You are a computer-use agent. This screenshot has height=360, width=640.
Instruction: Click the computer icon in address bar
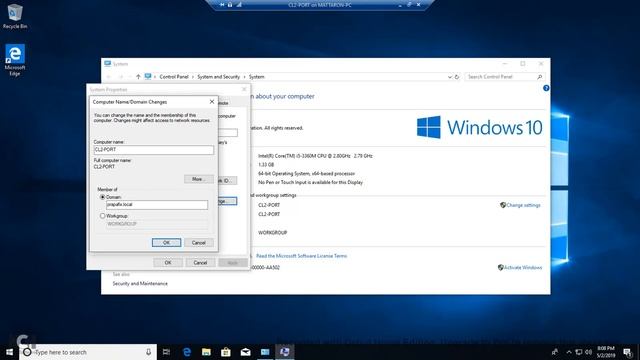pyautogui.click(x=148, y=77)
